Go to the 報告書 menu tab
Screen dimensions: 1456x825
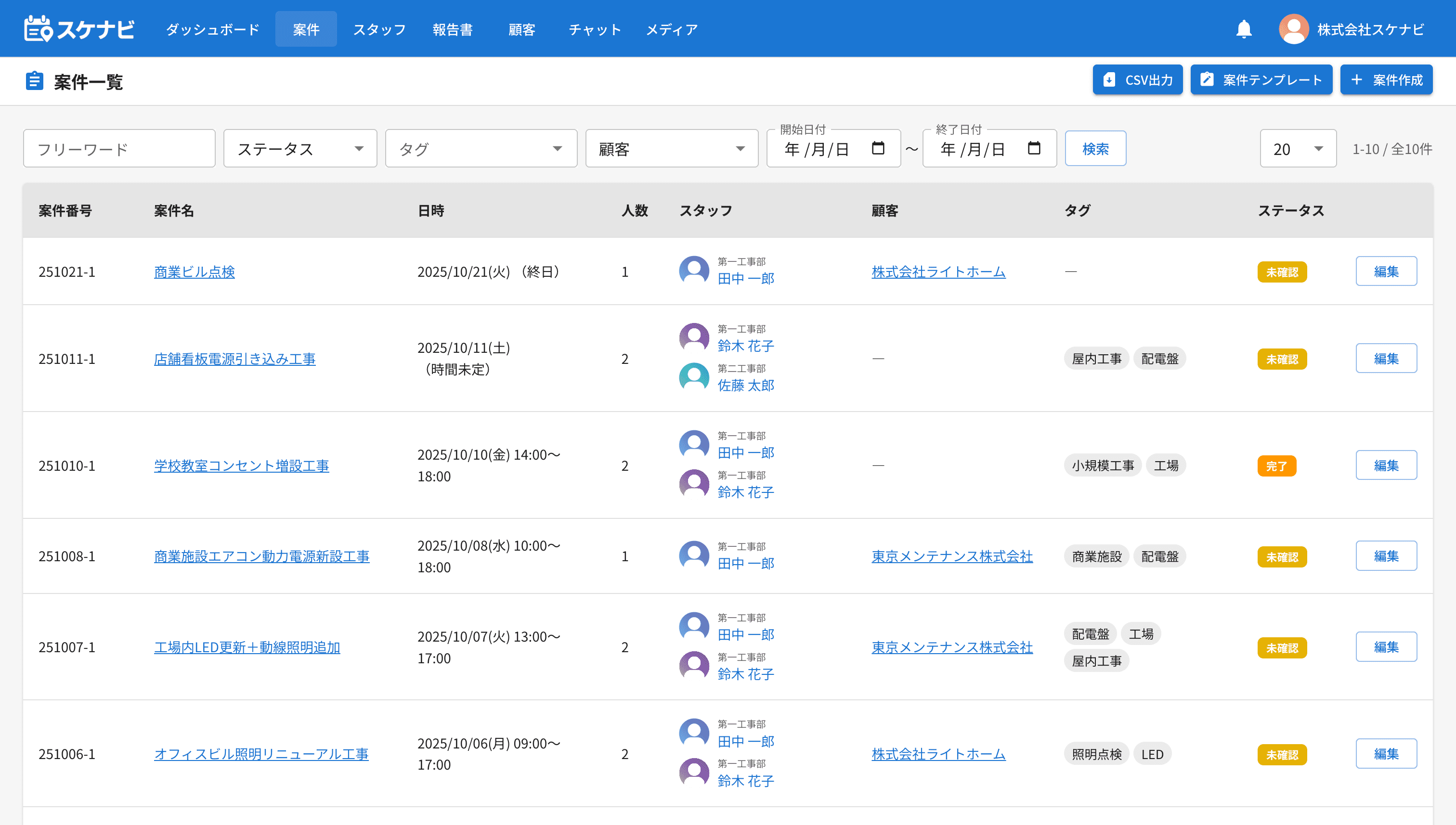(452, 29)
